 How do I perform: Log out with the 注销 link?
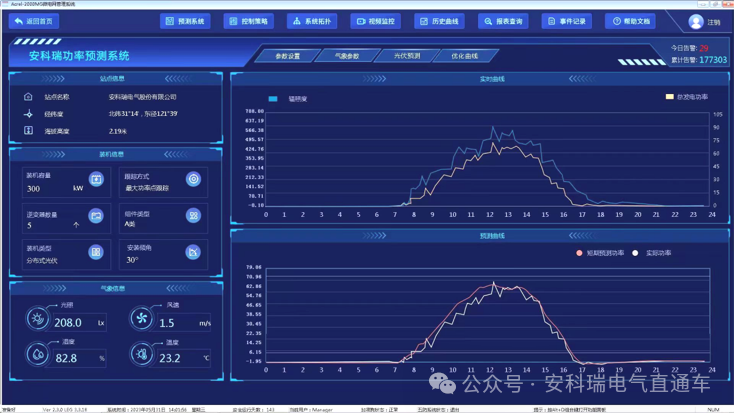[x=714, y=22]
